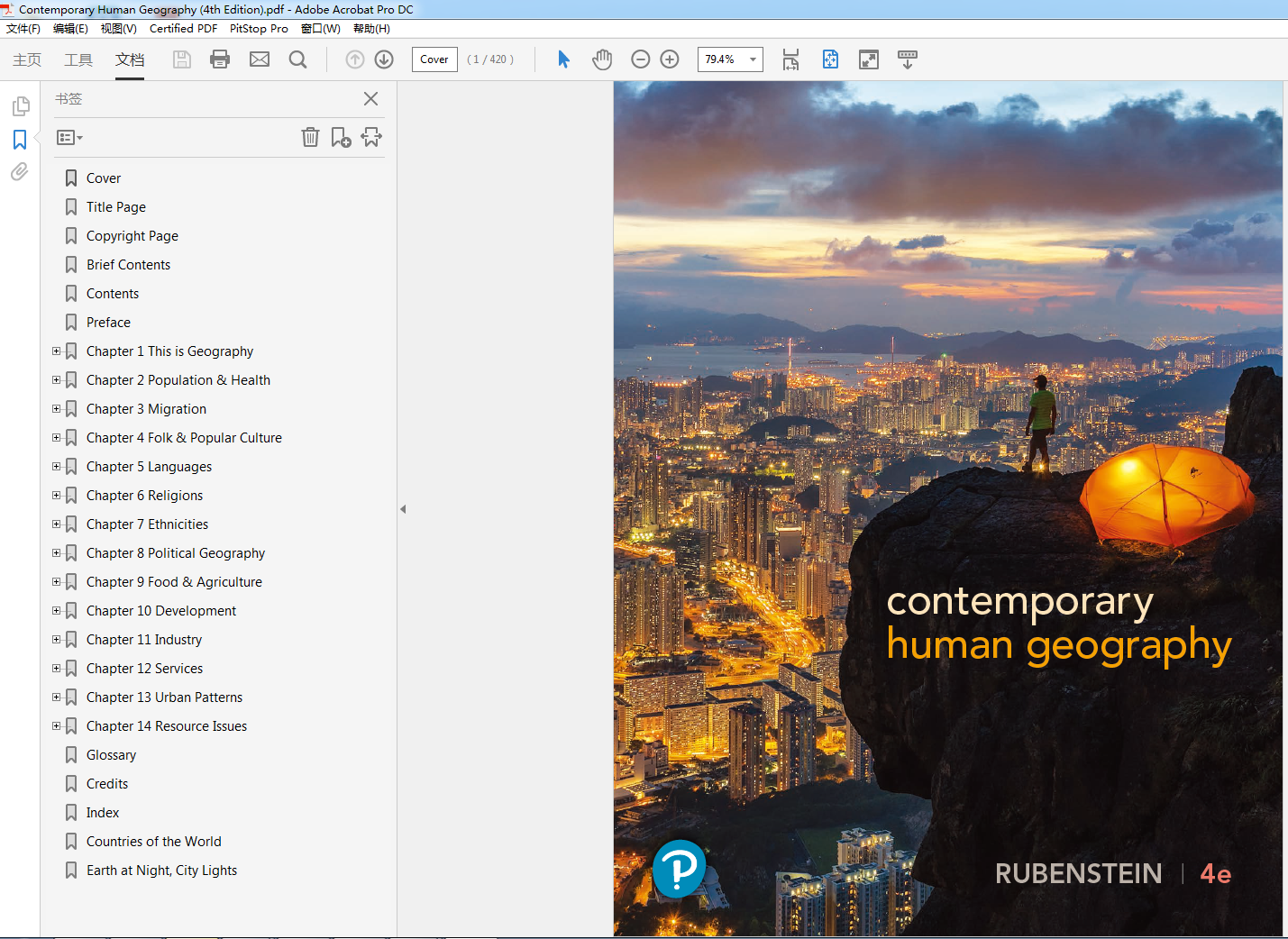The width and height of the screenshot is (1288, 939).
Task: Open the 帮助(H) menu
Action: pos(371,29)
